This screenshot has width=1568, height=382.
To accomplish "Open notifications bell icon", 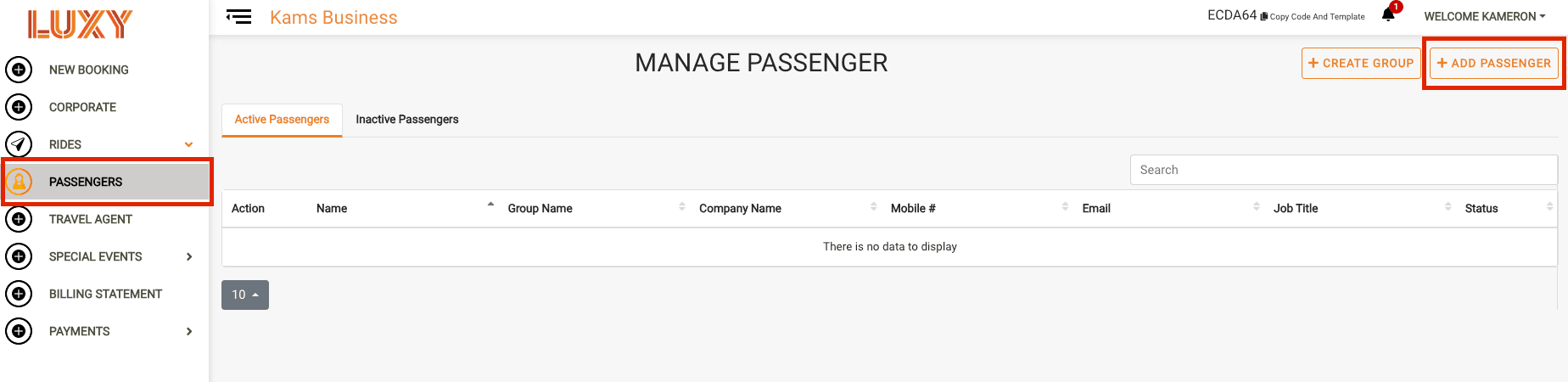I will [x=1388, y=14].
